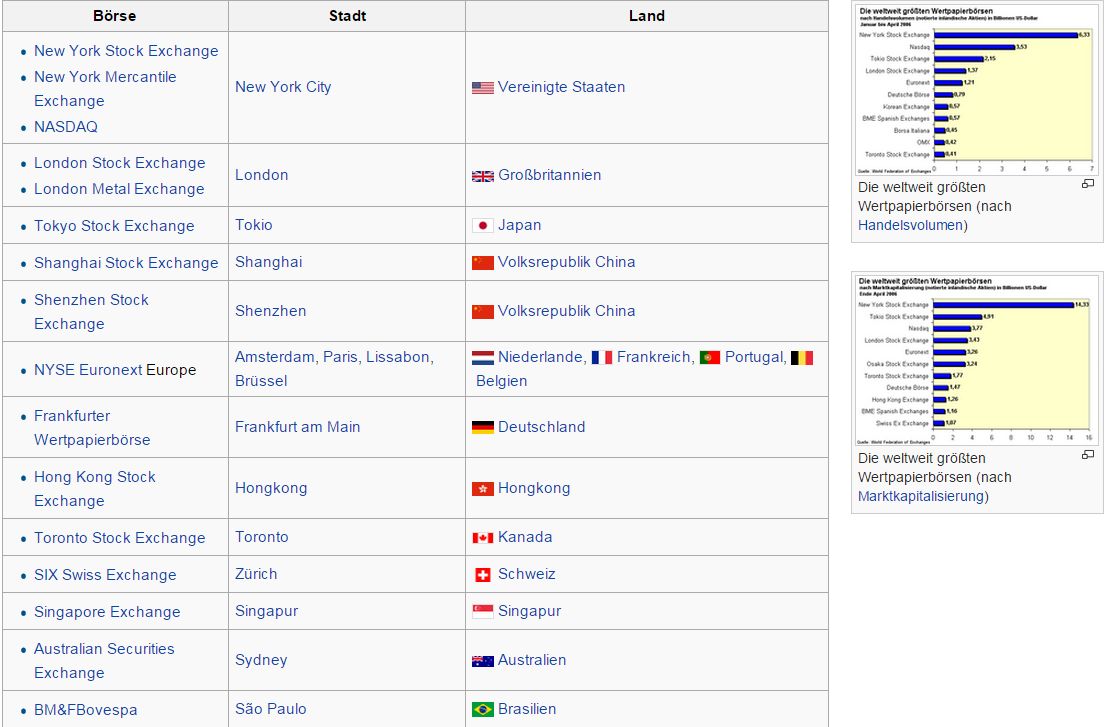This screenshot has width=1107, height=727.
Task: Follow the Marktkapitalisierung caption link
Action: pos(921,496)
